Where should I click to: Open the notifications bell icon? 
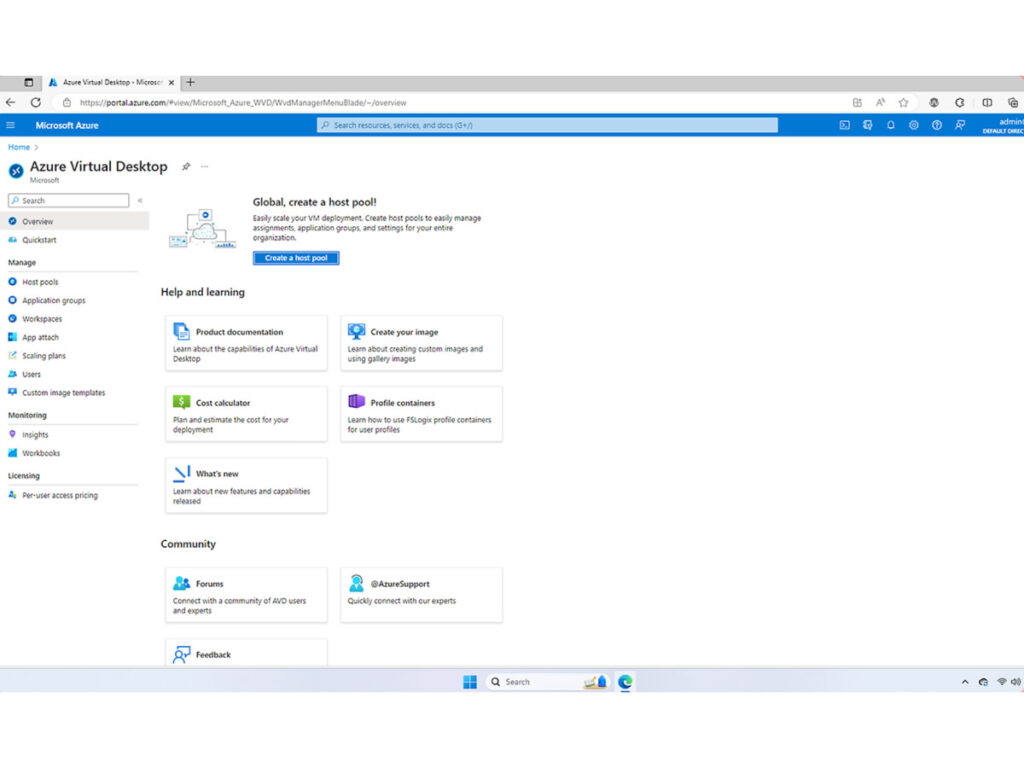(x=890, y=125)
